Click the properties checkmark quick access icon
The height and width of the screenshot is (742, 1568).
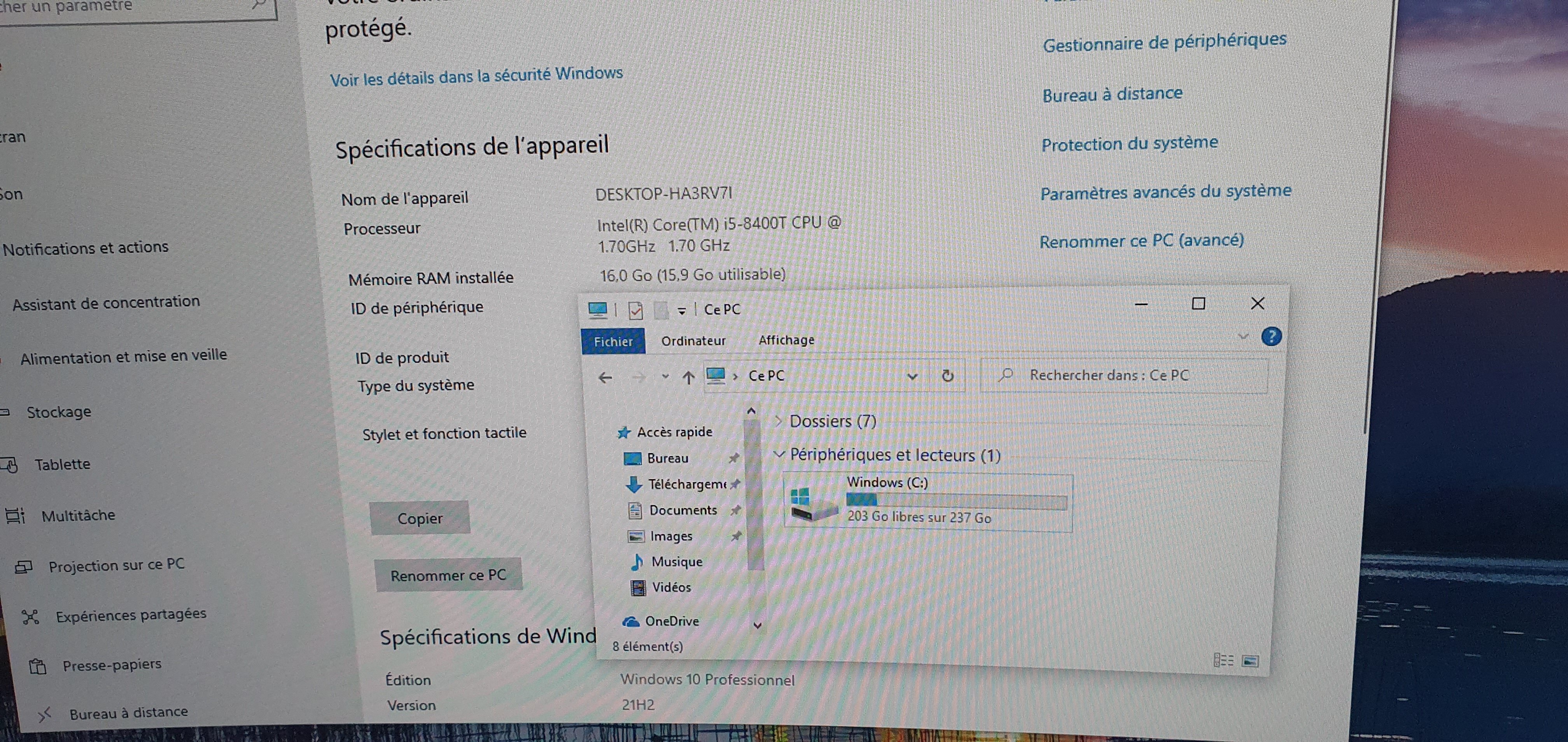pos(635,310)
